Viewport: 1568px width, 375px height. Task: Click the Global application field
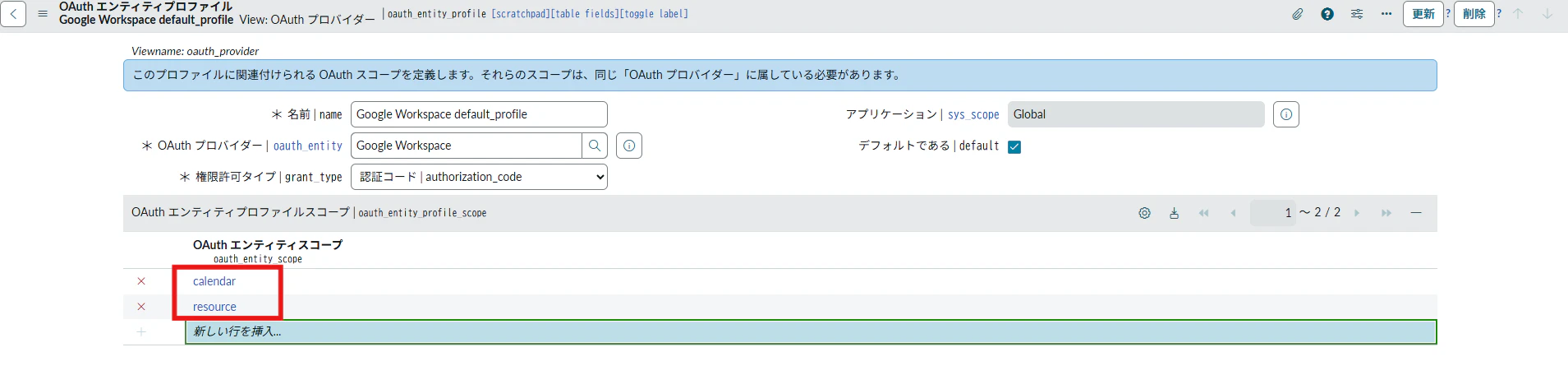click(x=1136, y=114)
